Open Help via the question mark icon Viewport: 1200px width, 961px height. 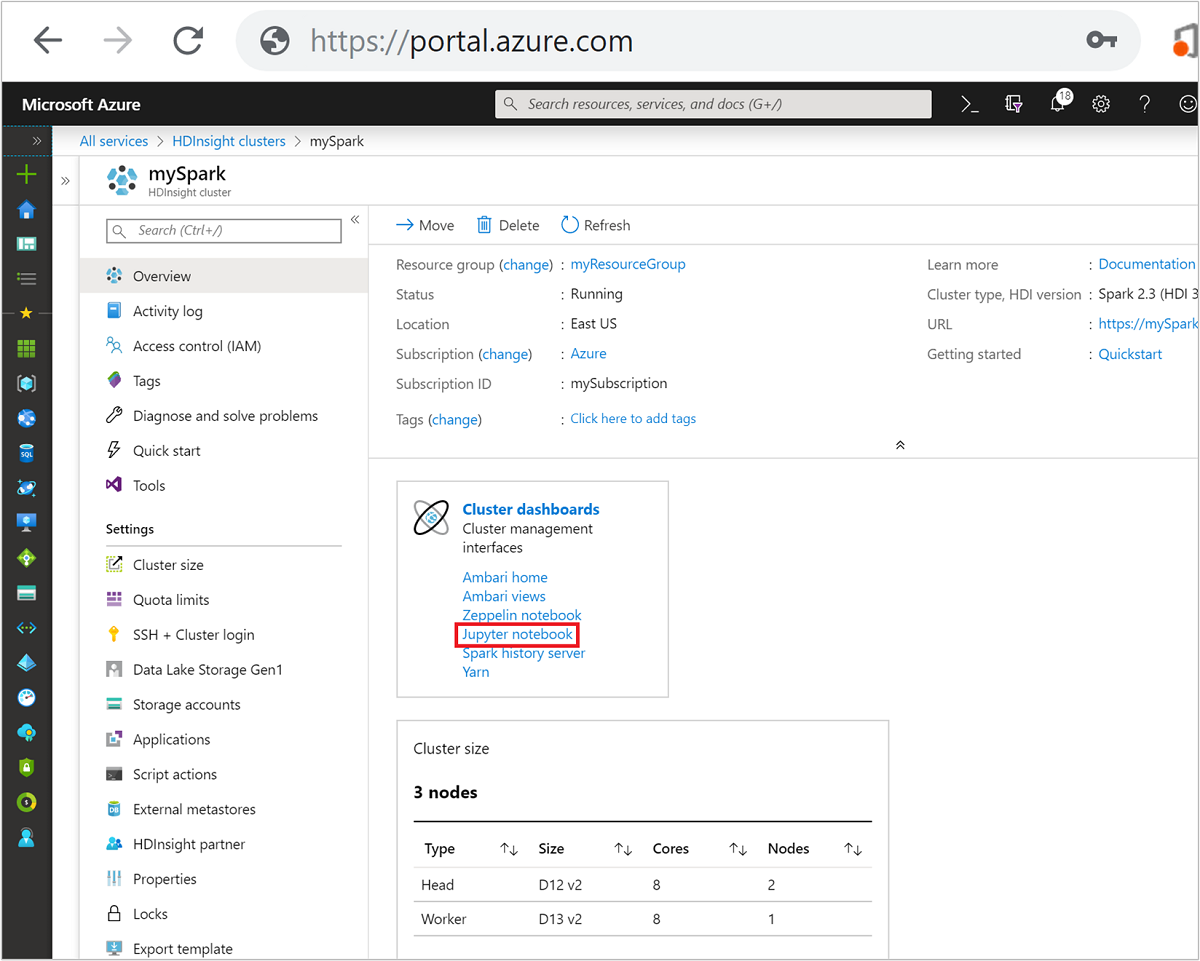pyautogui.click(x=1145, y=103)
